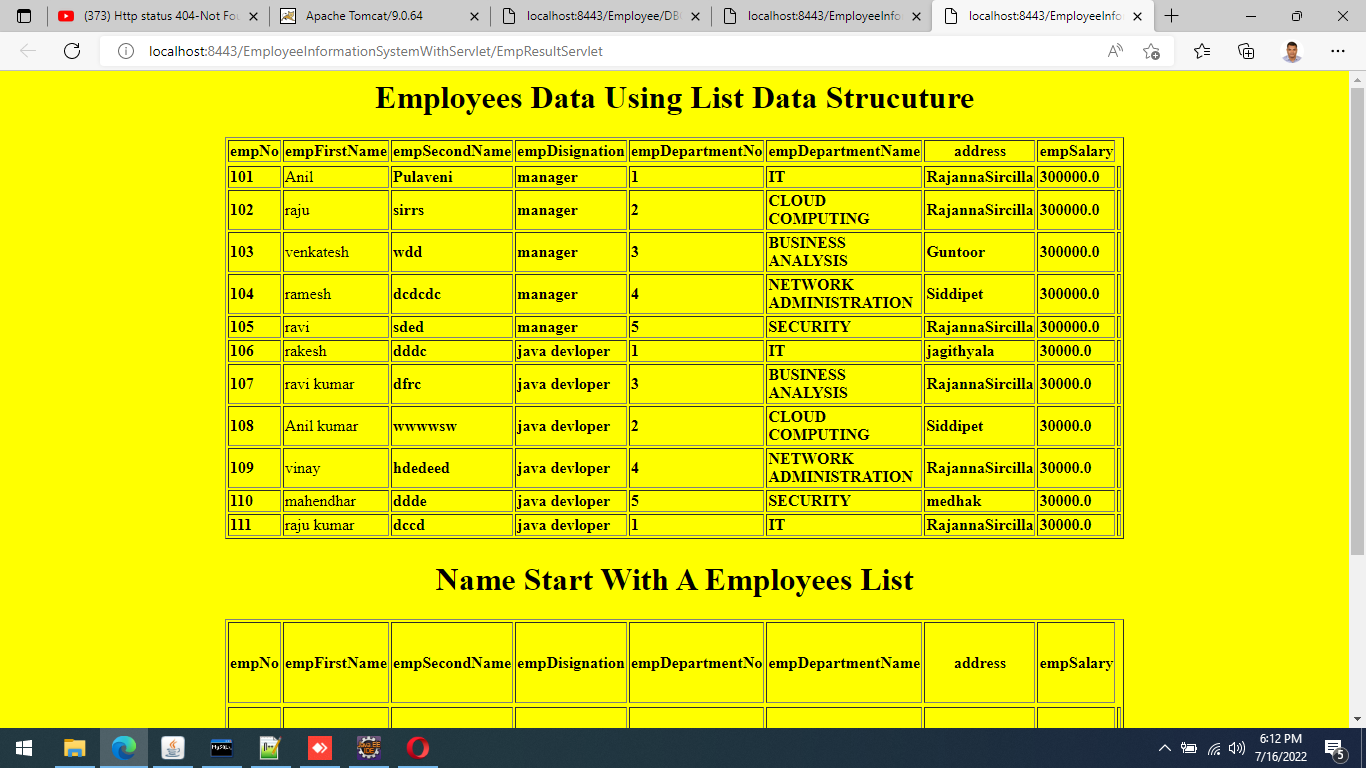The width and height of the screenshot is (1366, 768).
Task: Open File Explorer from the taskbar
Action: click(75, 747)
